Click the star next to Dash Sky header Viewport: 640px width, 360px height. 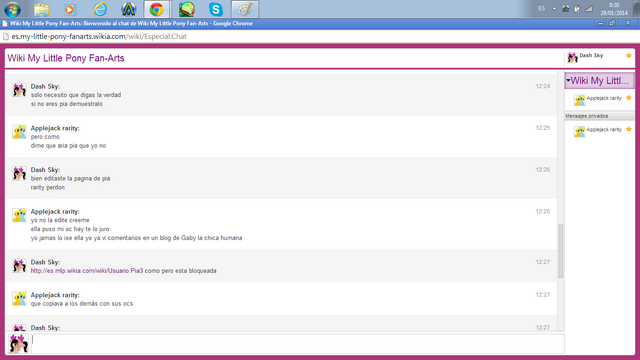coord(629,56)
